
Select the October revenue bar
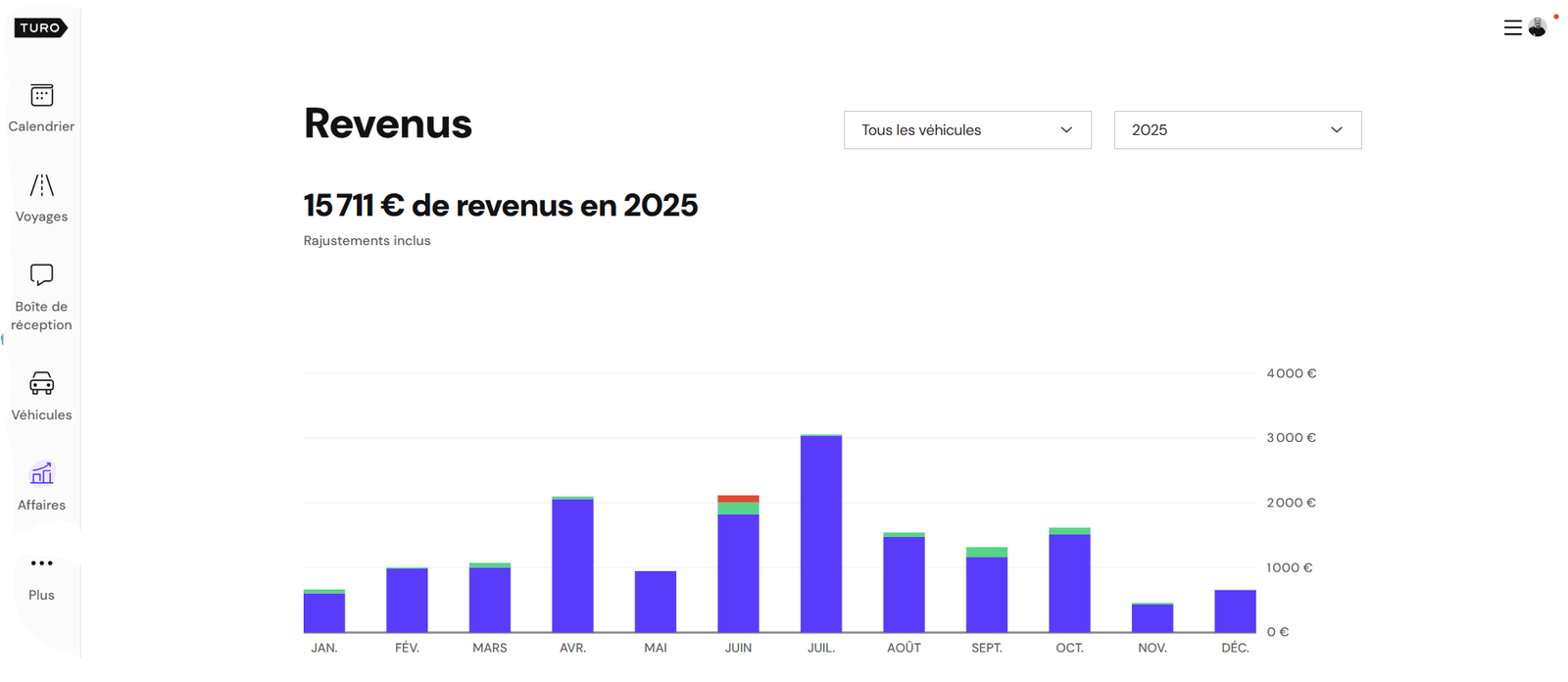[1069, 583]
